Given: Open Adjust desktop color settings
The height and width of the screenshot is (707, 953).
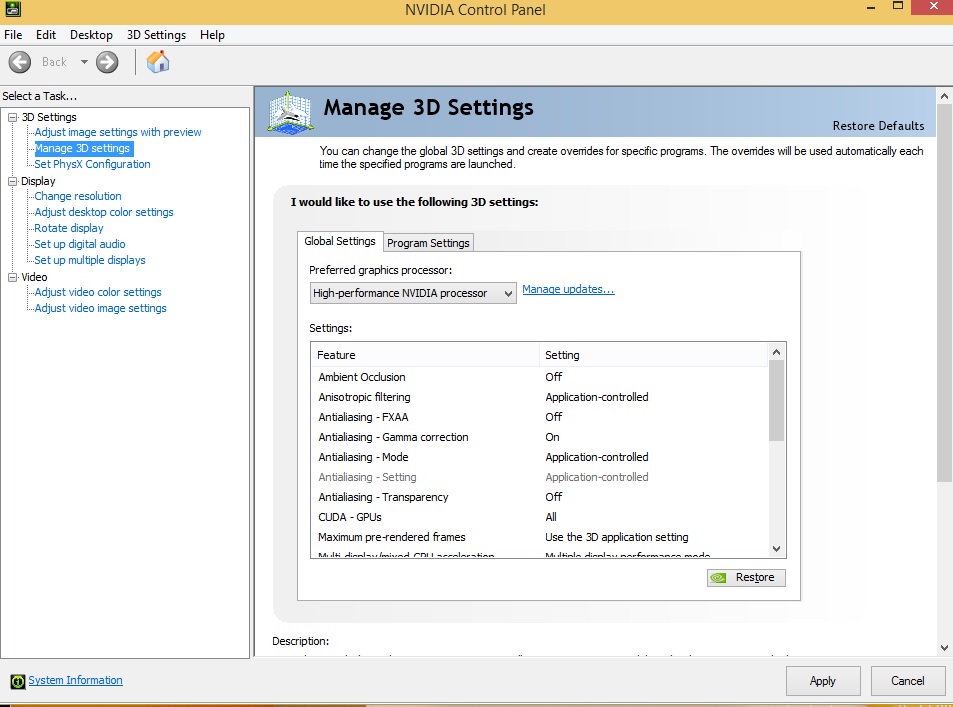Looking at the screenshot, I should coord(104,212).
